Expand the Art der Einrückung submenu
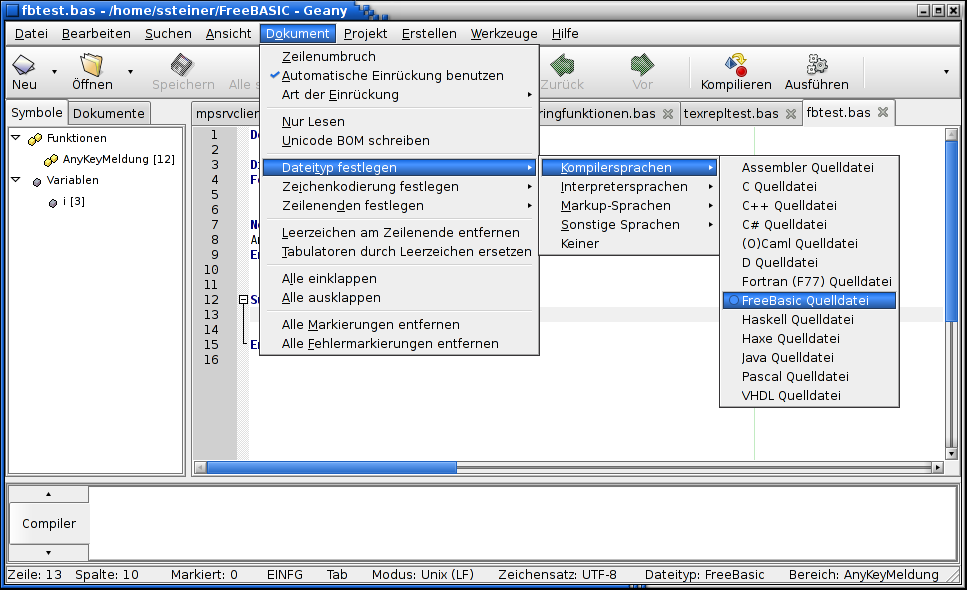The width and height of the screenshot is (967, 590). [x=400, y=95]
